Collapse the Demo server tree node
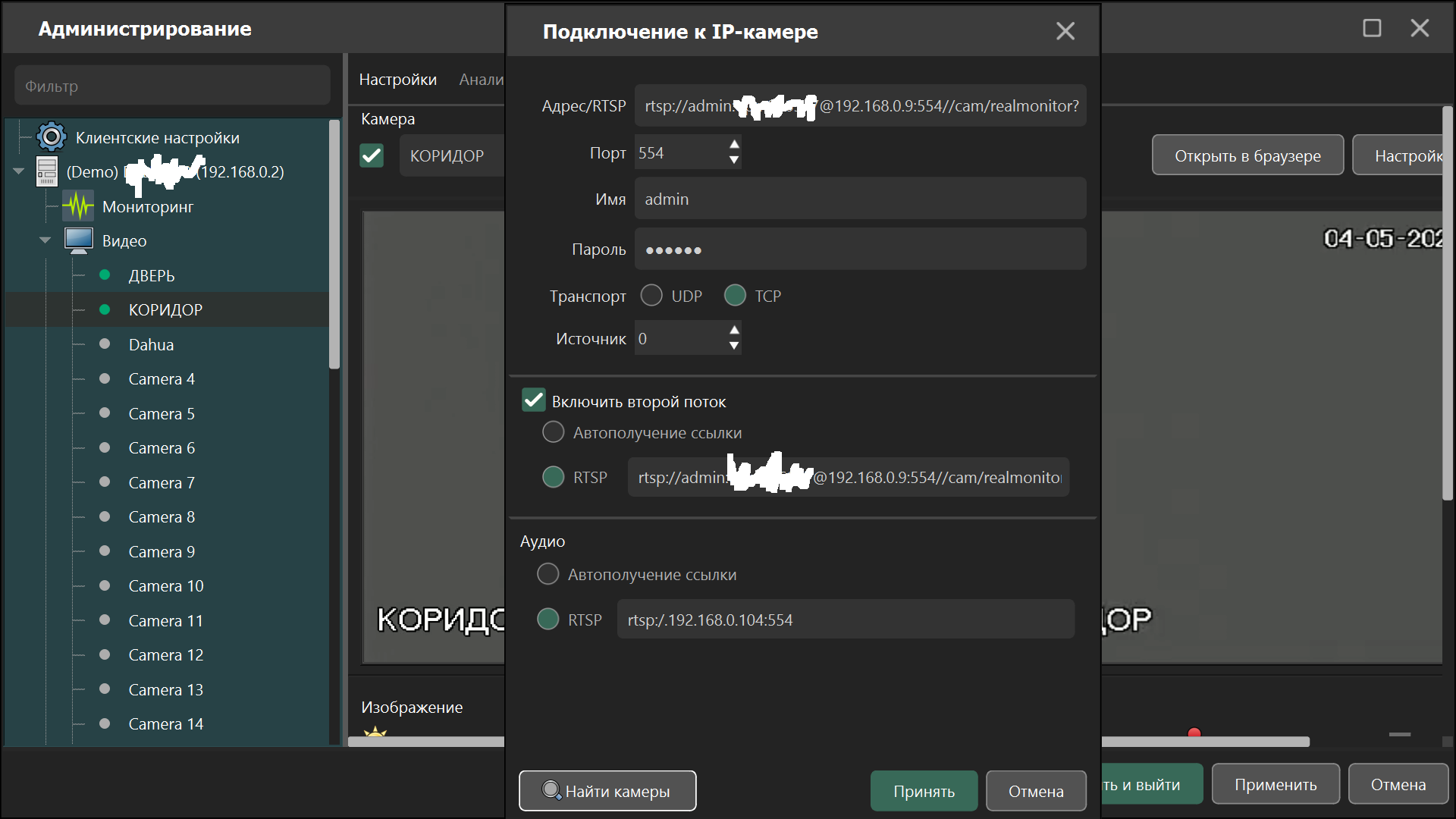Viewport: 1456px width, 819px height. click(19, 171)
